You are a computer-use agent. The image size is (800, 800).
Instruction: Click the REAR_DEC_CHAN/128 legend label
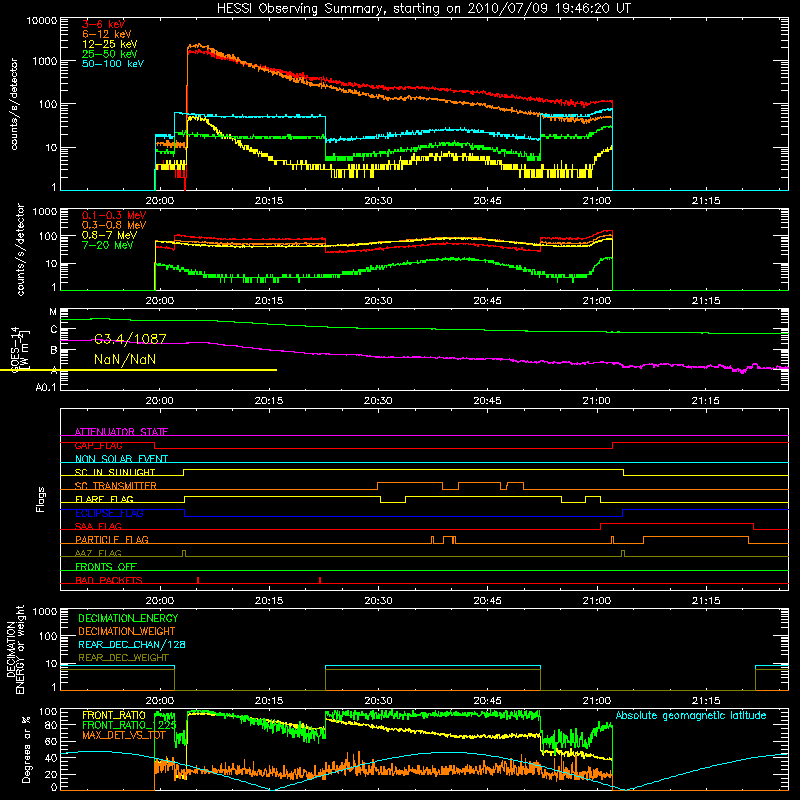[x=132, y=644]
